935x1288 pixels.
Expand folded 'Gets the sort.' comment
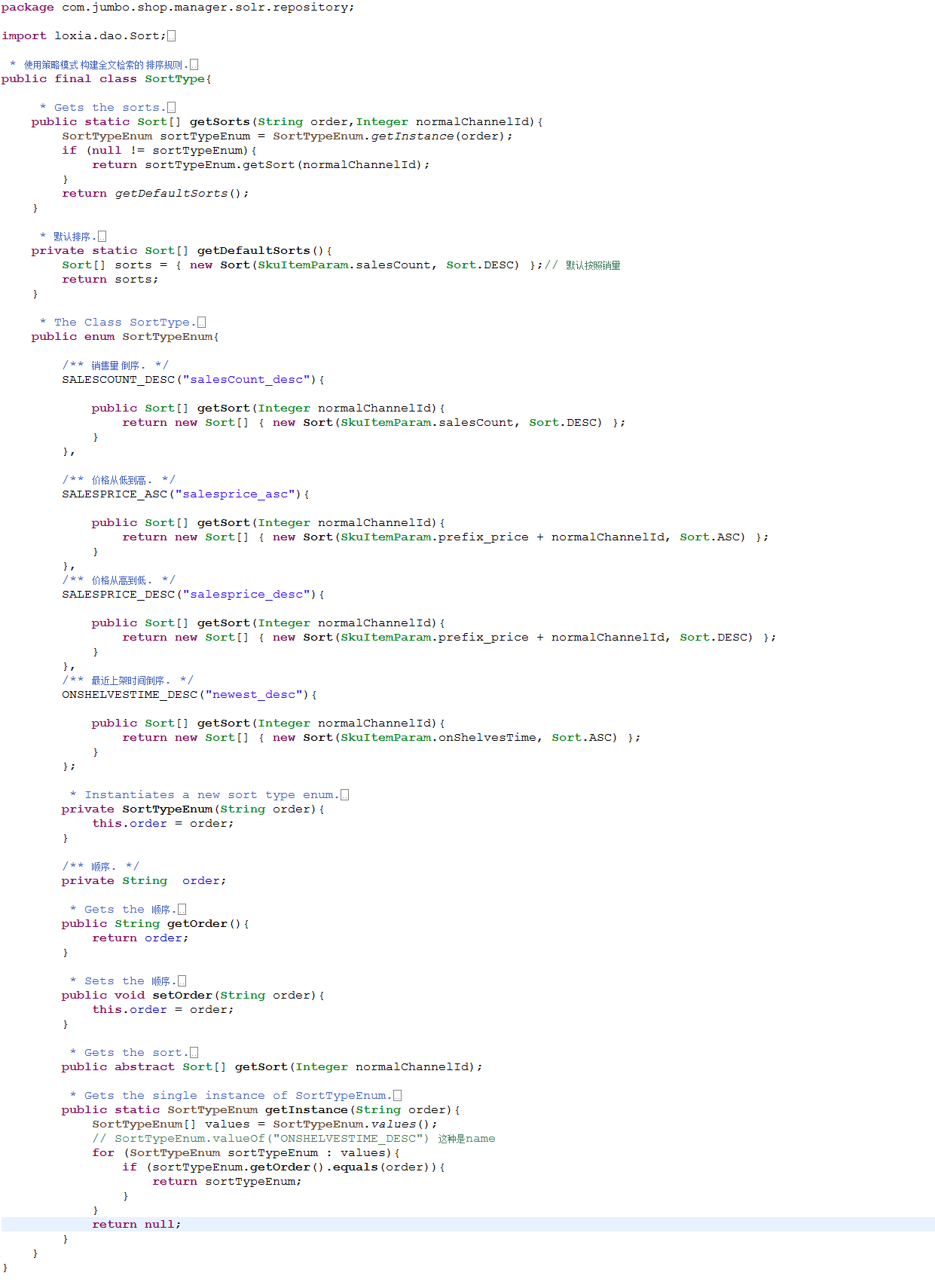(x=194, y=1053)
